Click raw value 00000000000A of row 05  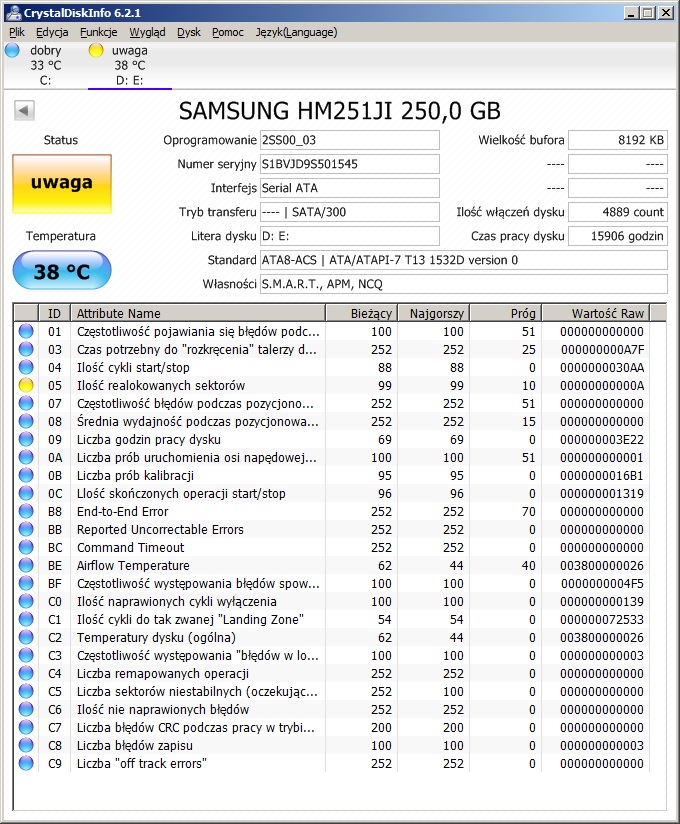pos(602,385)
